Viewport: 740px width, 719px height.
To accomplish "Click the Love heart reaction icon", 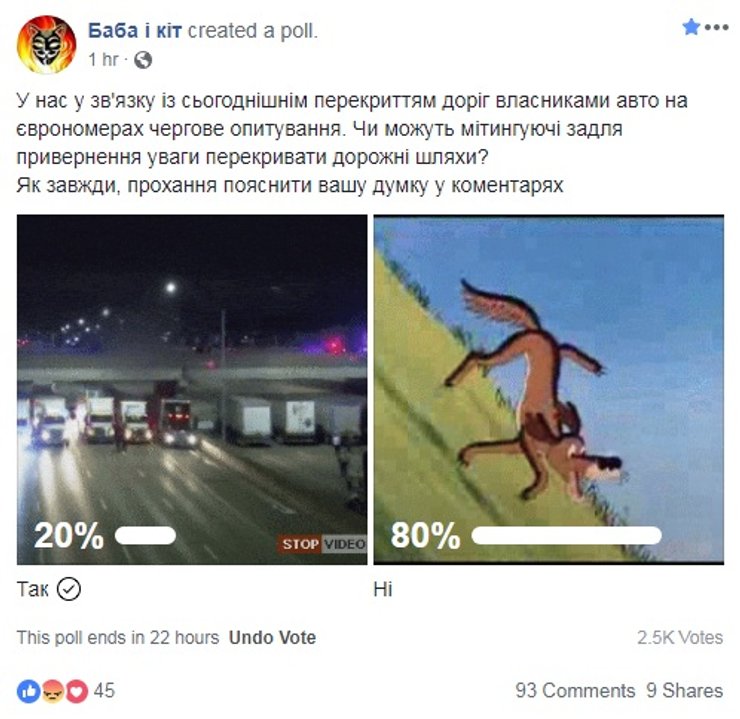I will (x=76, y=692).
